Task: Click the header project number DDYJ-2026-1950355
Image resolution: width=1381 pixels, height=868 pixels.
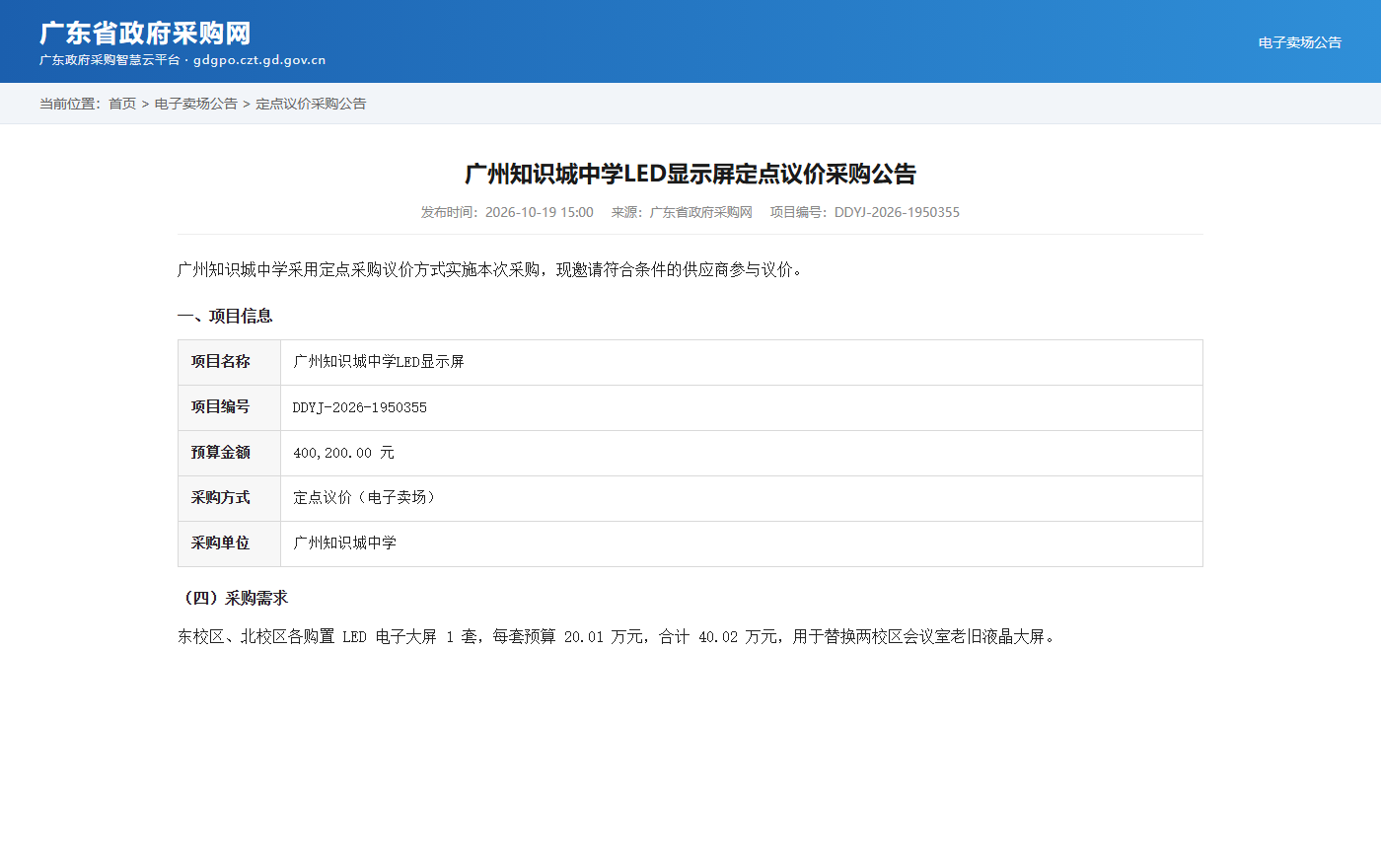Action: 897,212
